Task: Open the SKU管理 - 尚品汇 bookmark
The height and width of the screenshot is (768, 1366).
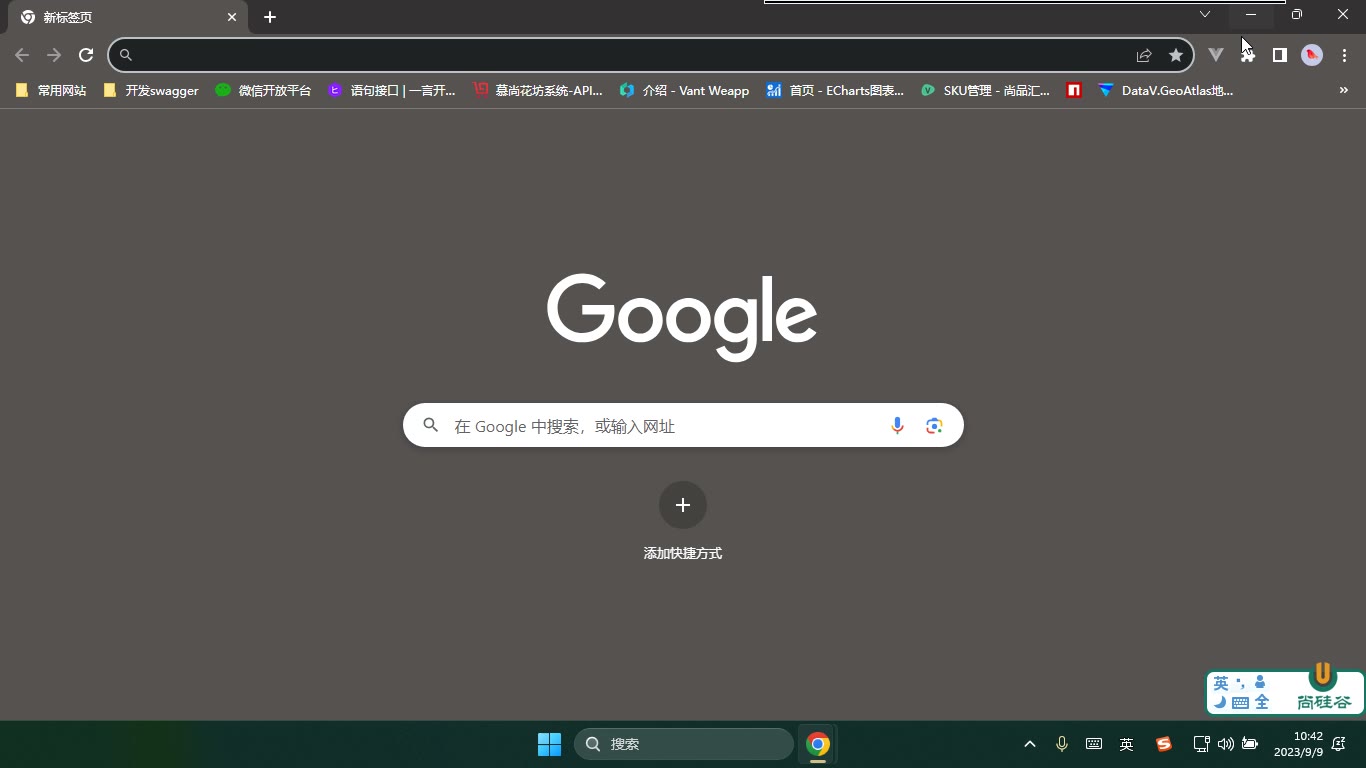Action: pos(985,90)
